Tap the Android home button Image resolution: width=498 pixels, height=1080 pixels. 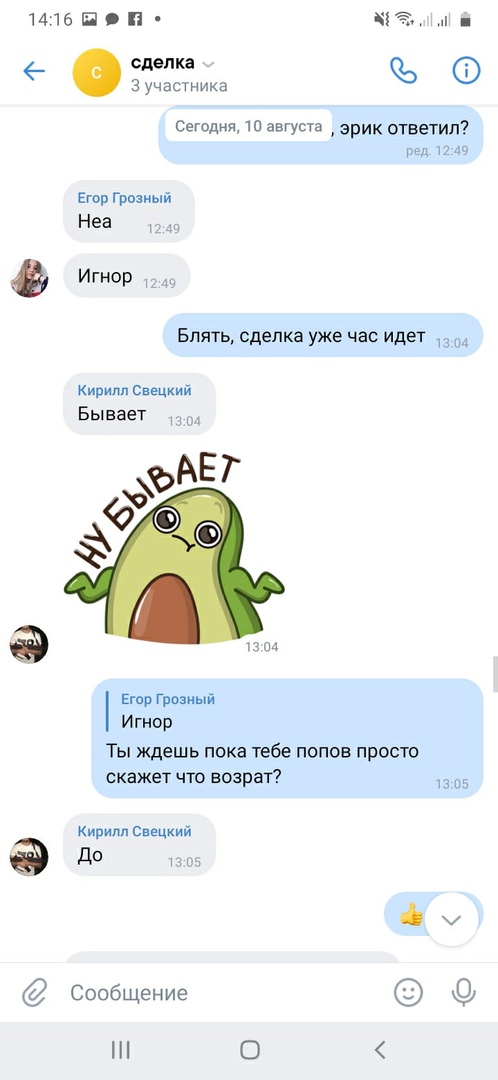click(x=249, y=1050)
